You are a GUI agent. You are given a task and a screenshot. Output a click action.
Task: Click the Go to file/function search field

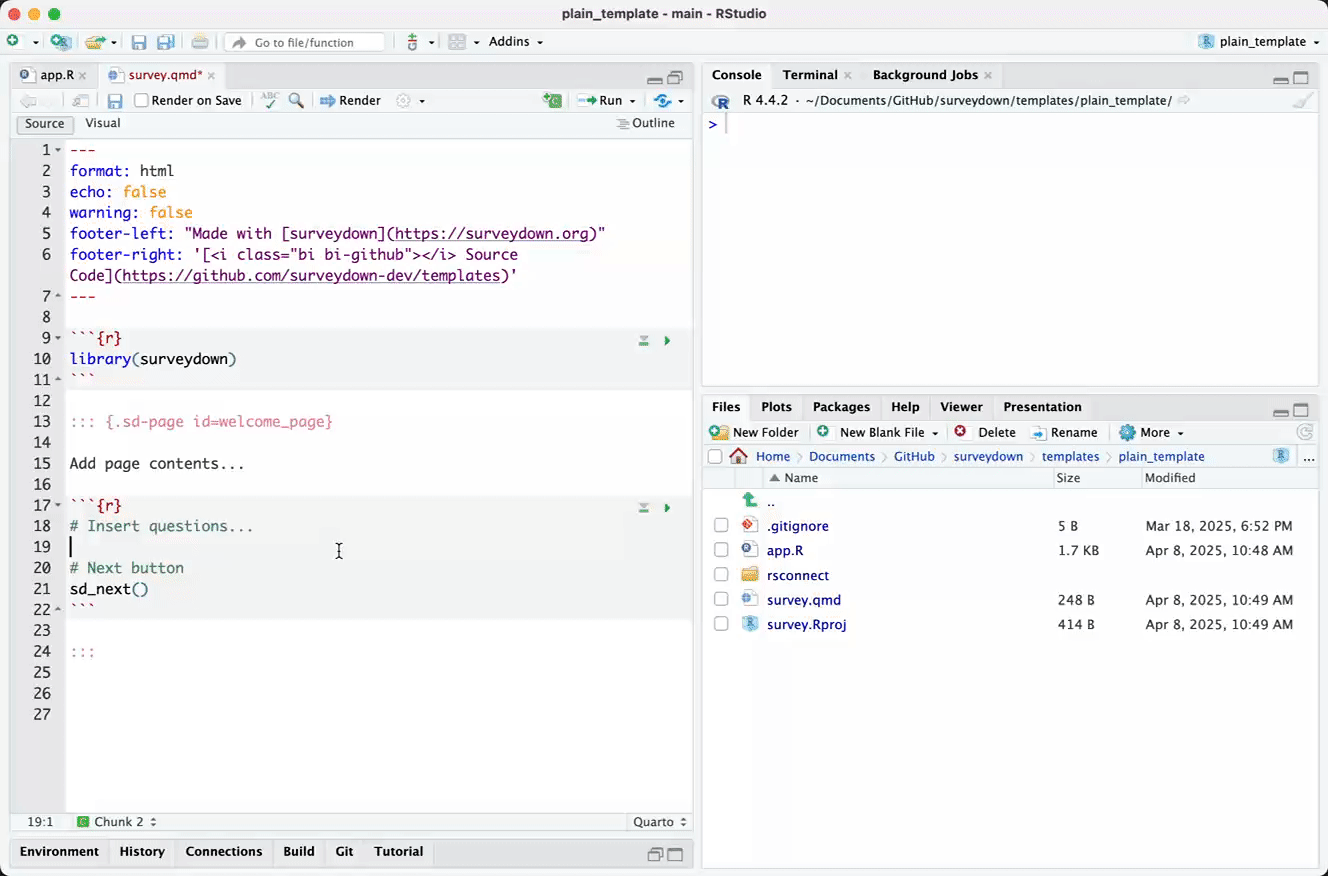point(306,42)
